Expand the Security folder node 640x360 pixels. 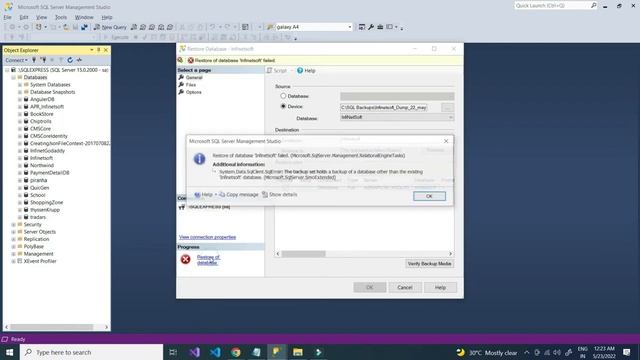(x=13, y=224)
